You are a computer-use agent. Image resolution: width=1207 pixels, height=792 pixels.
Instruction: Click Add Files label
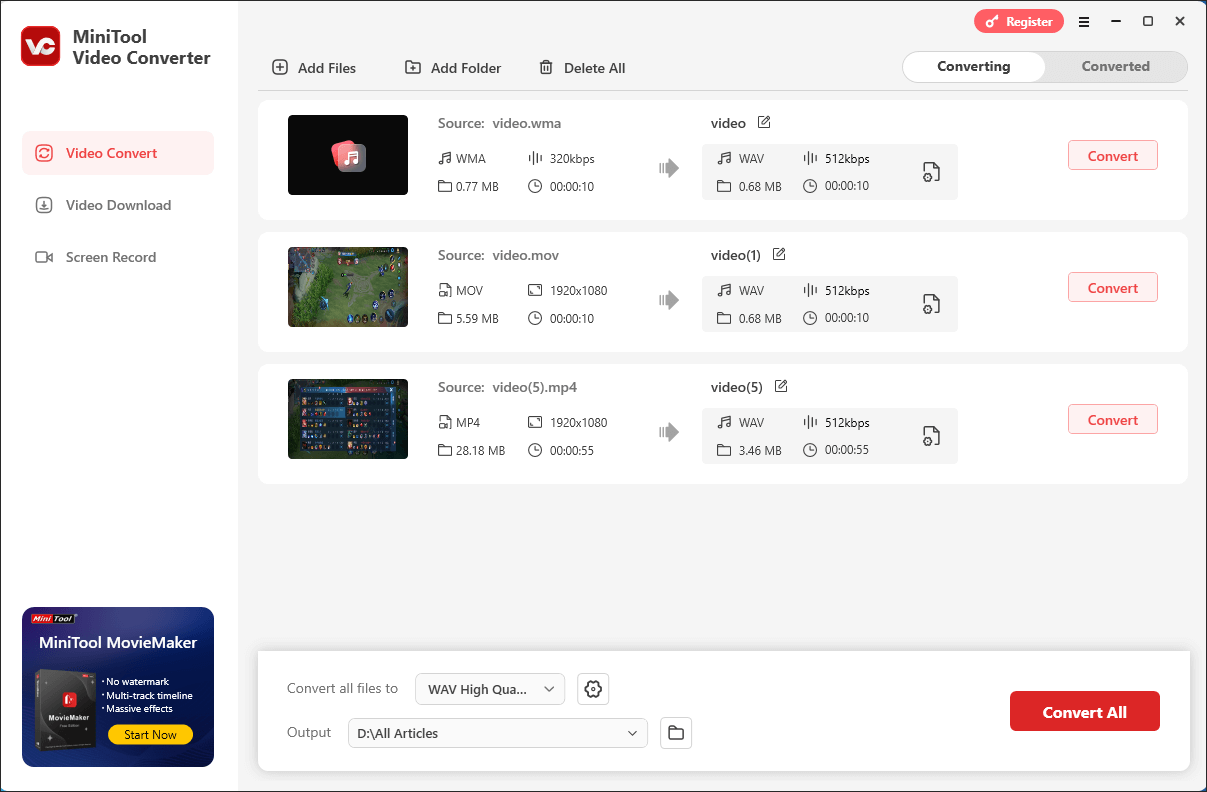[x=327, y=68]
